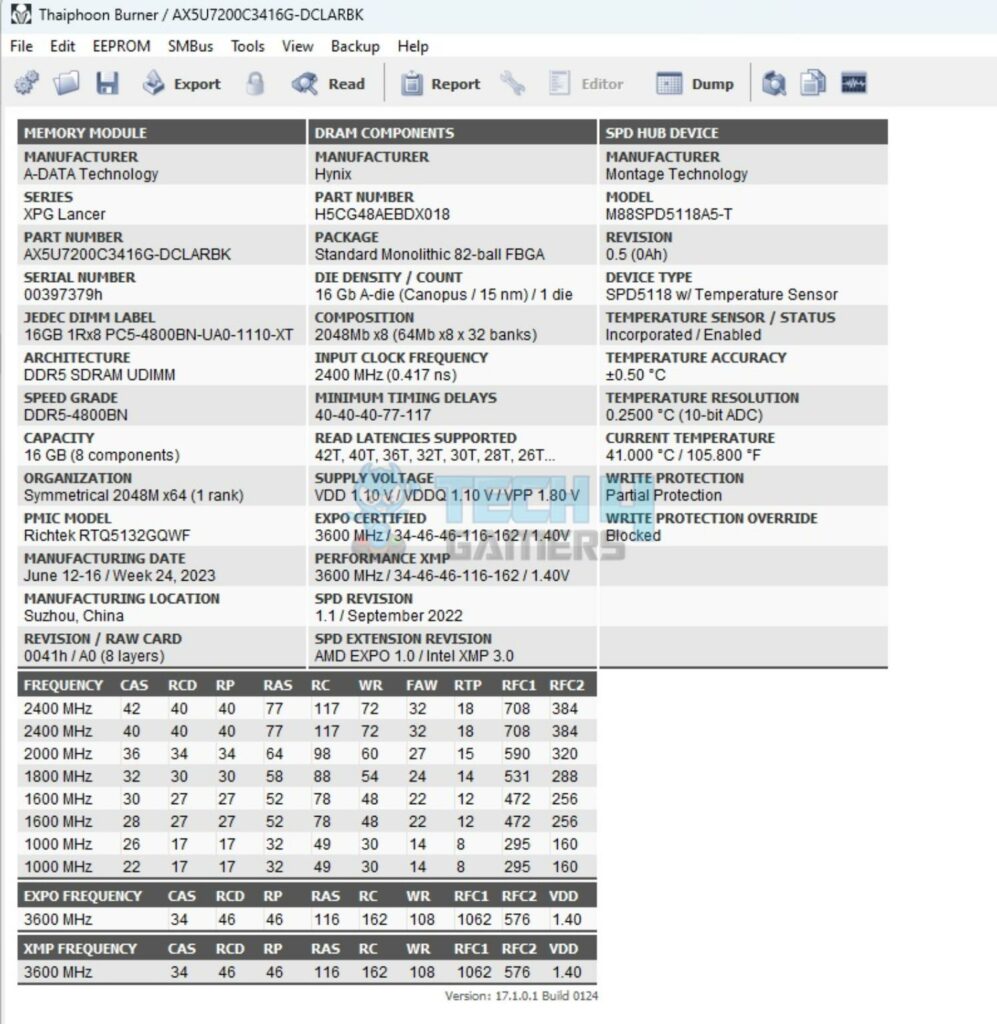This screenshot has height=1024, width=997.
Task: Click the Incorporated / Enabled temperature sensor status
Action: tap(683, 335)
